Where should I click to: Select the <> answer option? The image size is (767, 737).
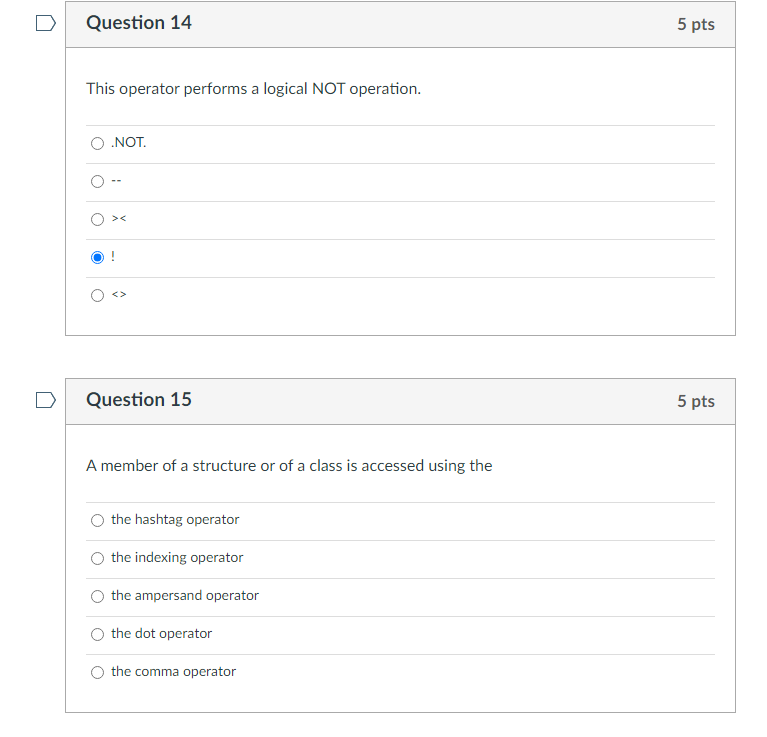[97, 295]
